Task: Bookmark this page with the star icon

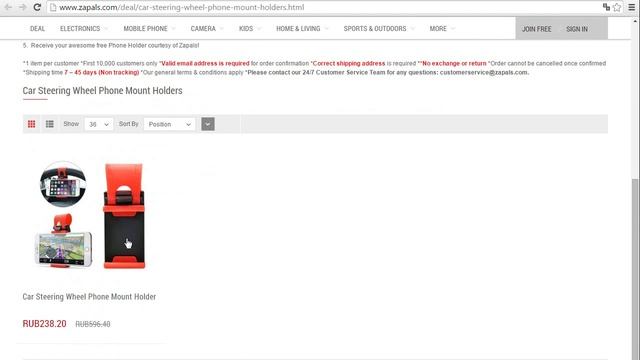Action: [617, 7]
